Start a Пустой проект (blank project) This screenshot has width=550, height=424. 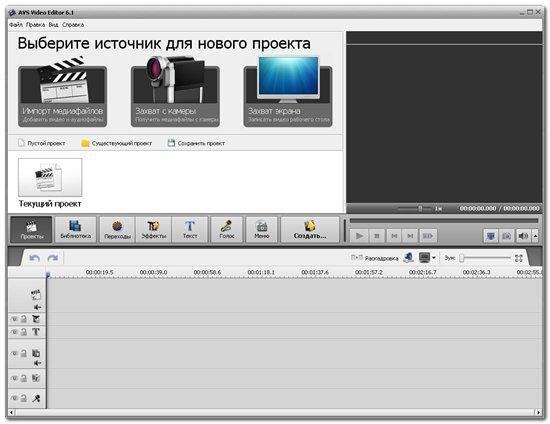[x=41, y=143]
